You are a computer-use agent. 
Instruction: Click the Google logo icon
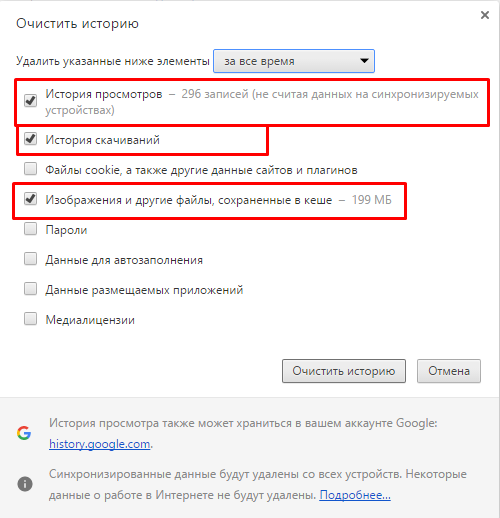(24, 433)
